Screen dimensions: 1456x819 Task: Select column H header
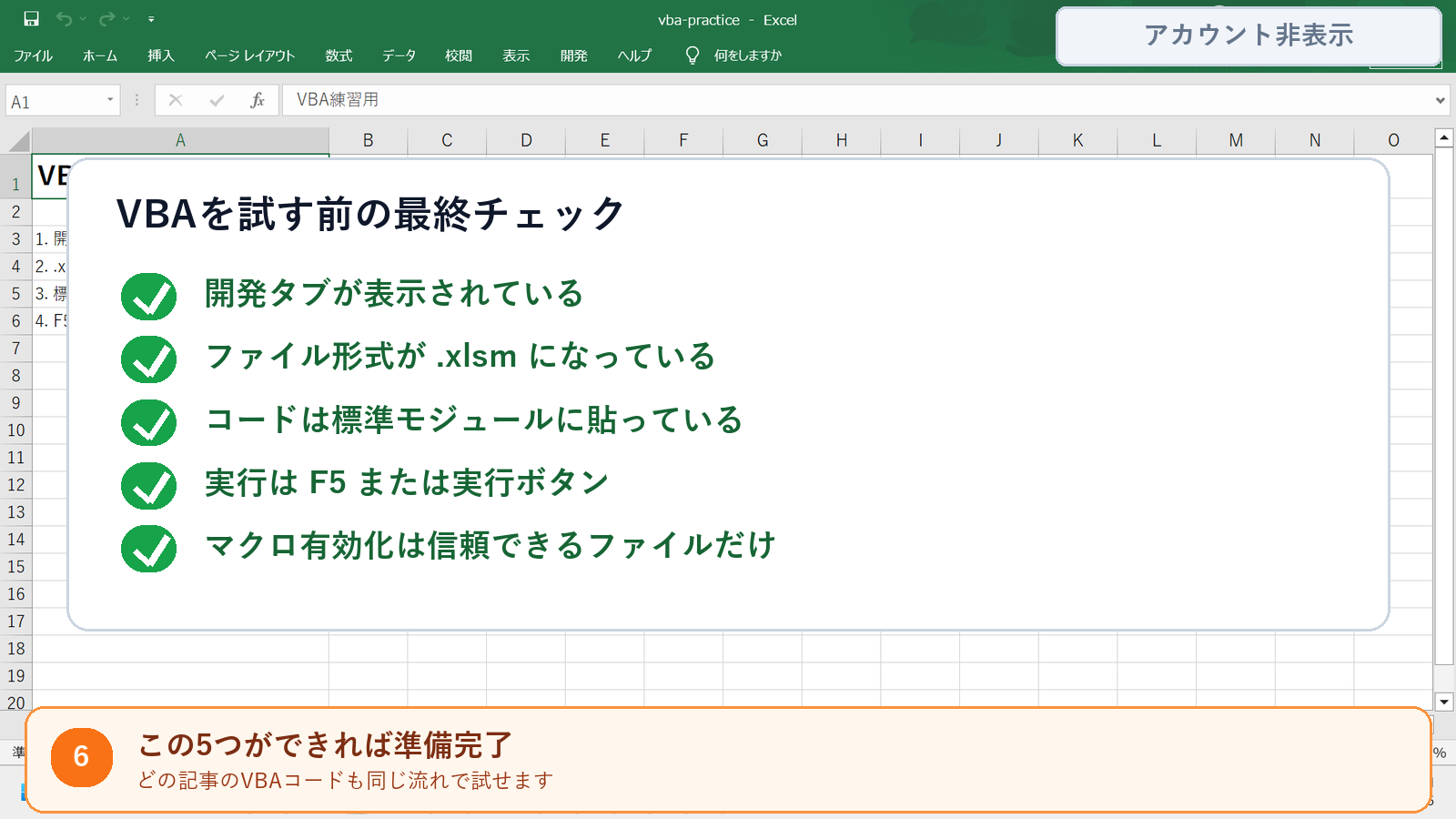pyautogui.click(x=842, y=140)
